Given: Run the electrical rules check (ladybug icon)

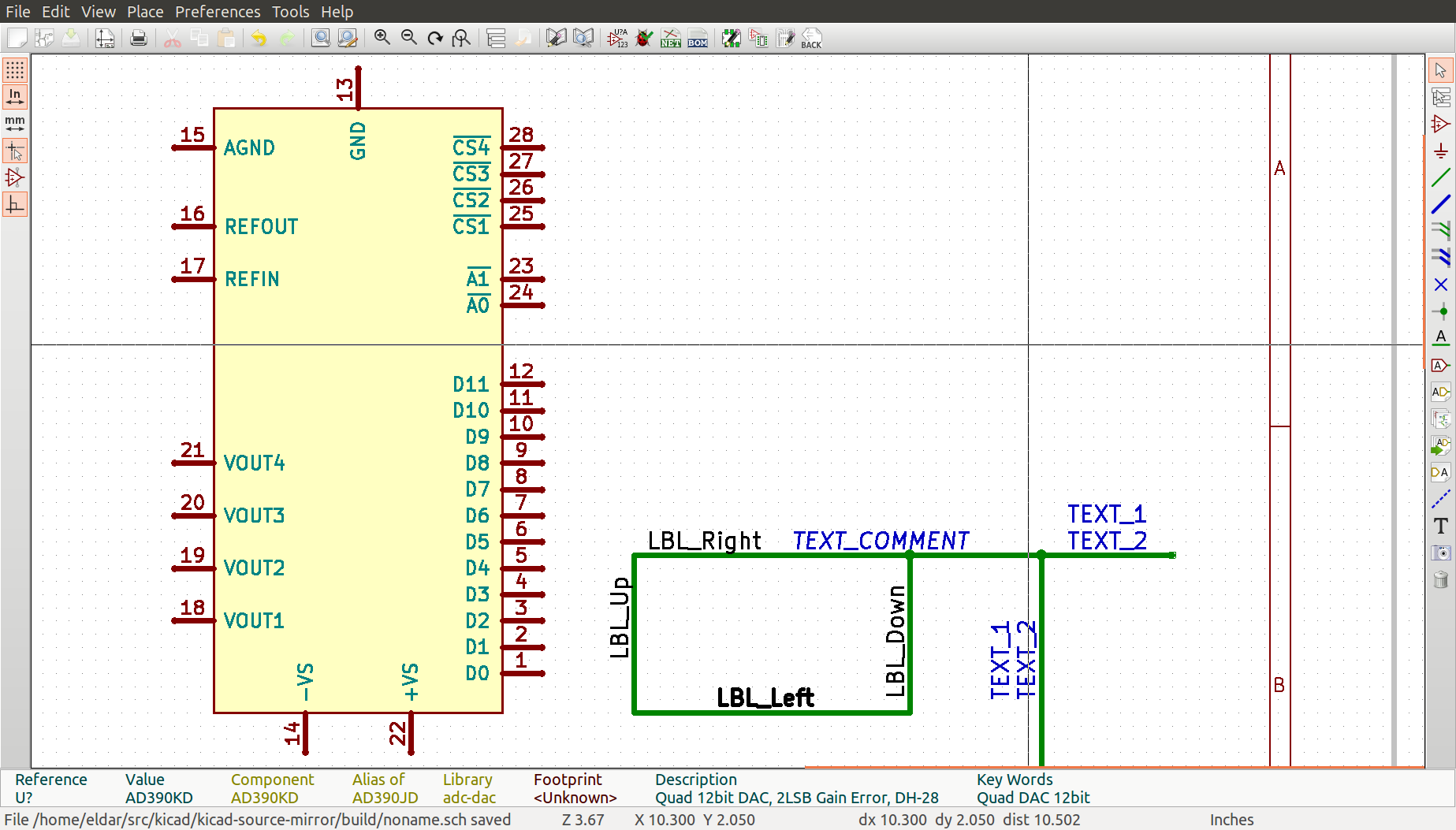Looking at the screenshot, I should 644,38.
